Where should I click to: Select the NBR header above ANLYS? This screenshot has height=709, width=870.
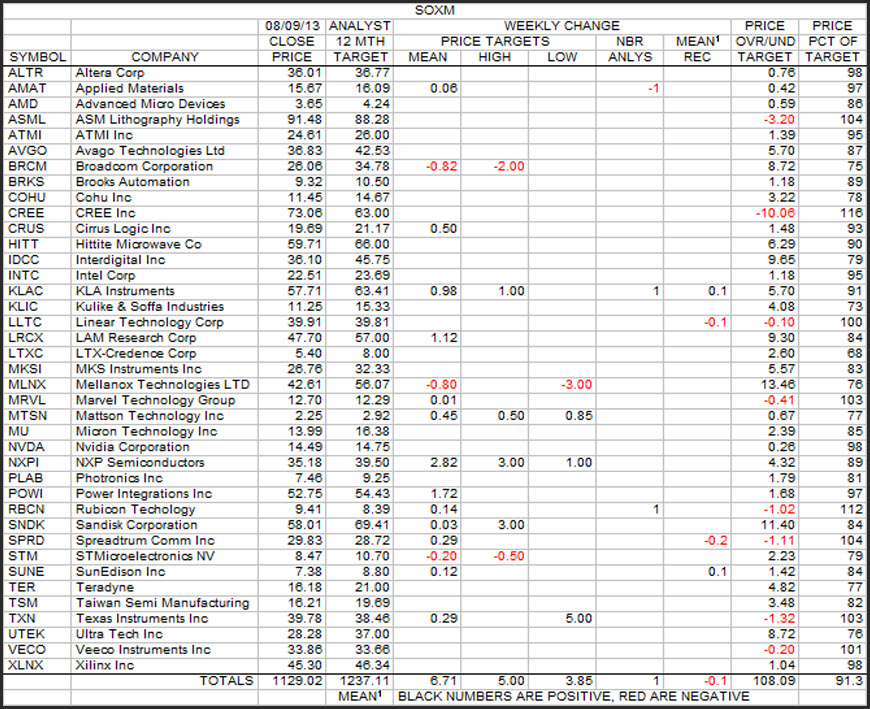[629, 42]
